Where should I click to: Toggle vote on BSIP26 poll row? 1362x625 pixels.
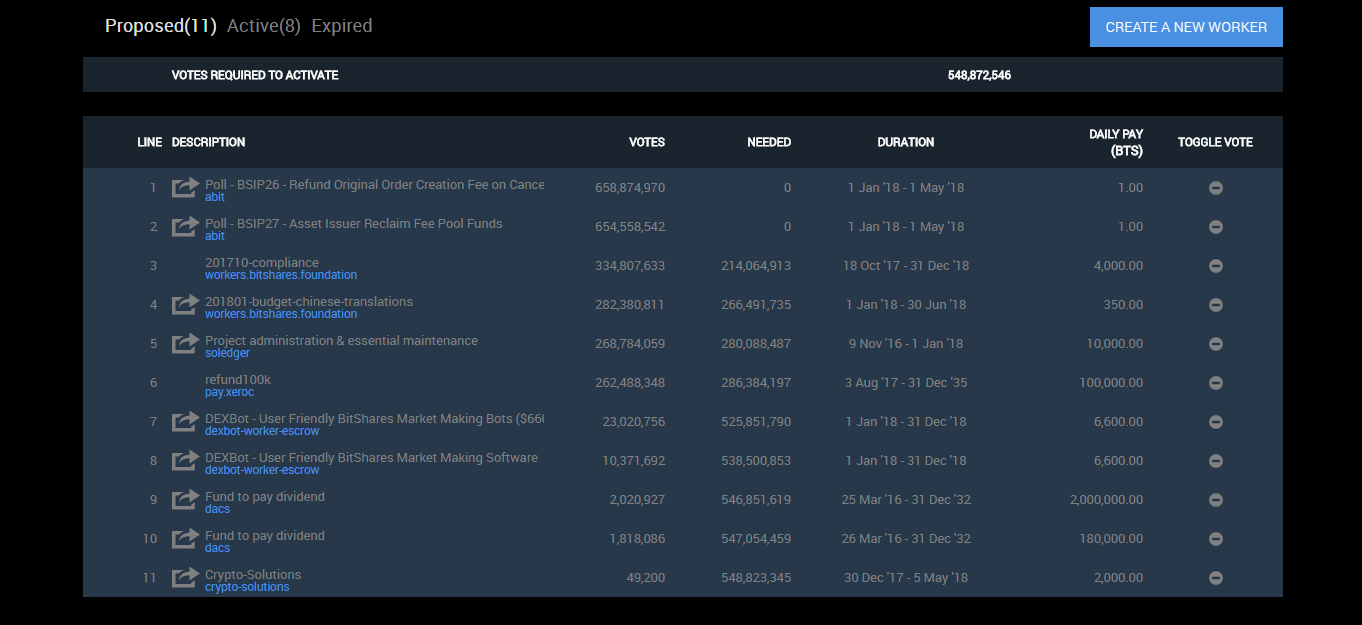pos(1216,188)
